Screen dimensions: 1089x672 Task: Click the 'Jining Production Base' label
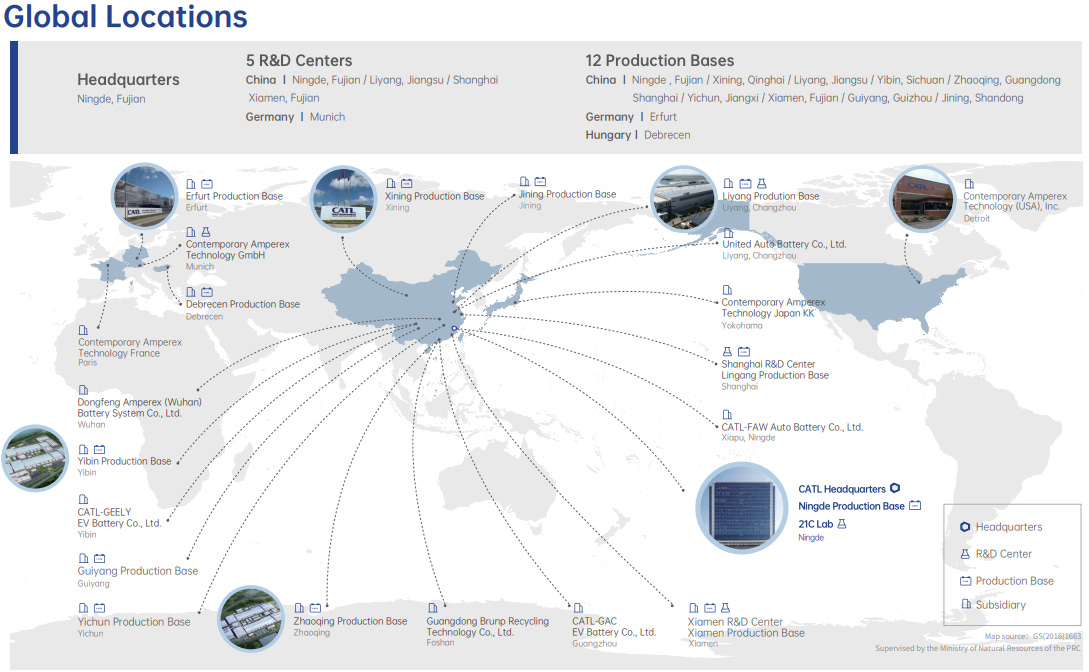[567, 194]
